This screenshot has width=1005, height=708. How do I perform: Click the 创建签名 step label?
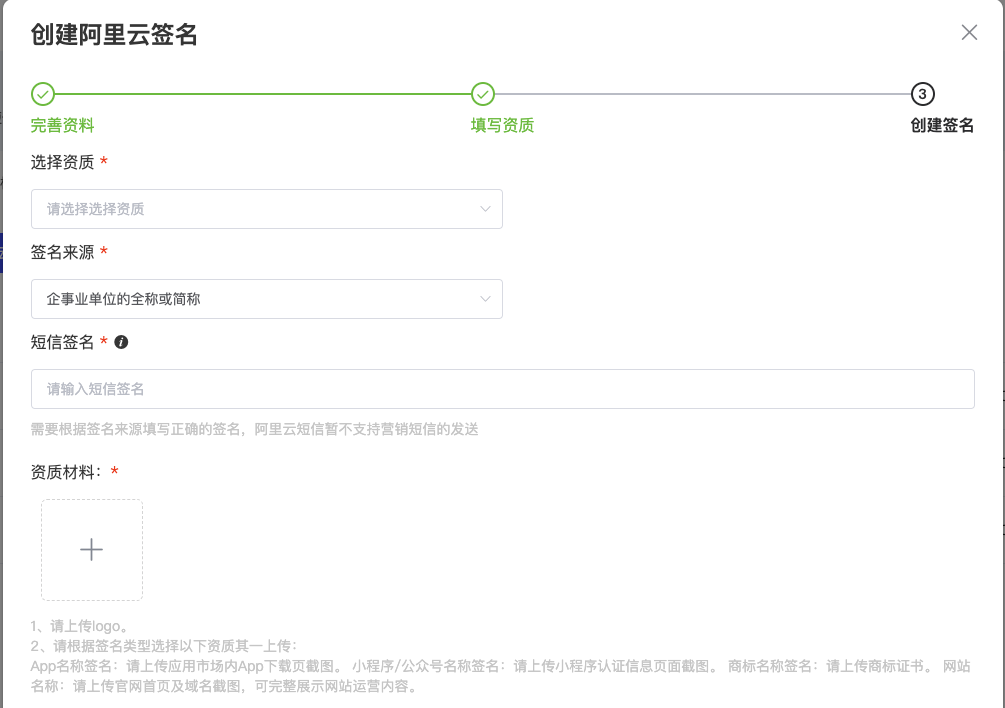(x=942, y=125)
